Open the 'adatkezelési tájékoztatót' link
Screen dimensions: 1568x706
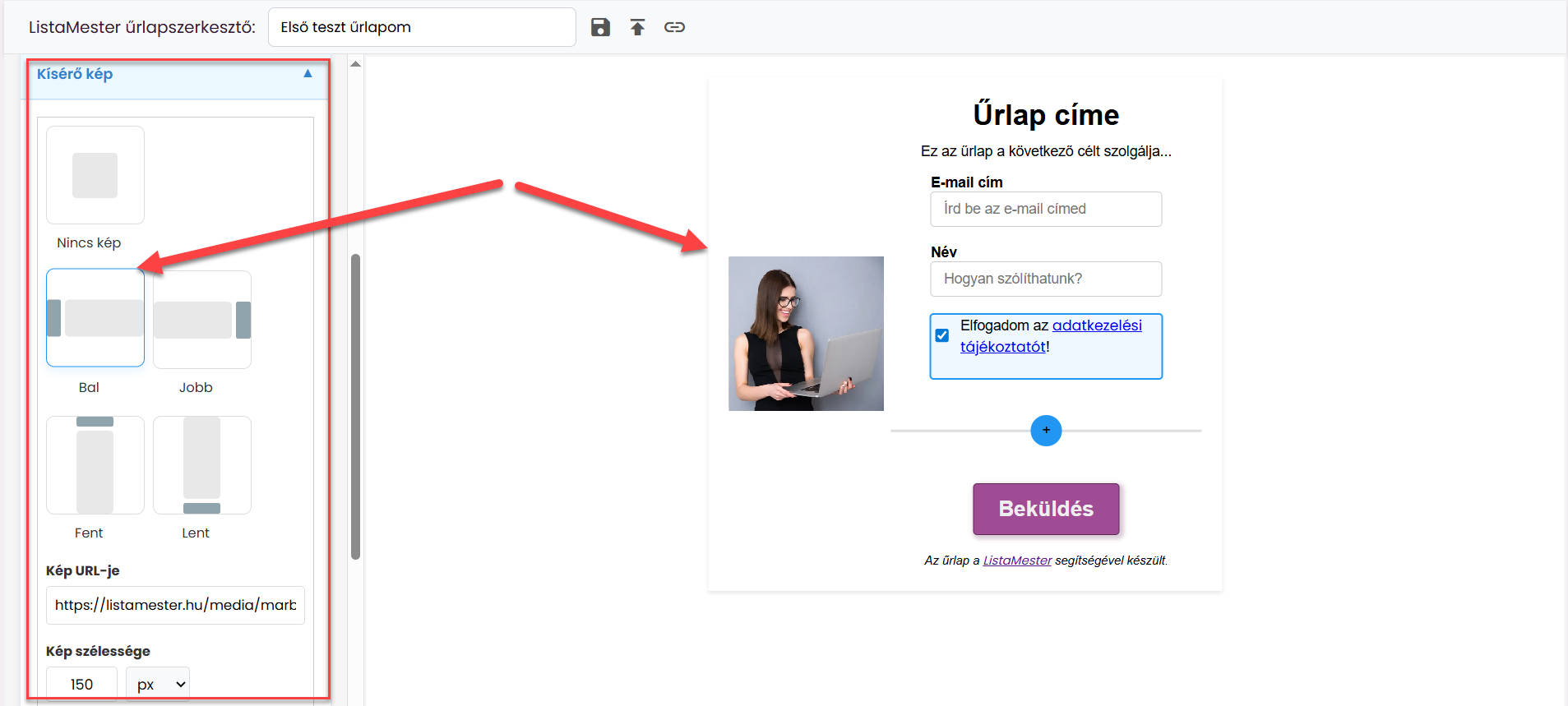pos(1051,336)
